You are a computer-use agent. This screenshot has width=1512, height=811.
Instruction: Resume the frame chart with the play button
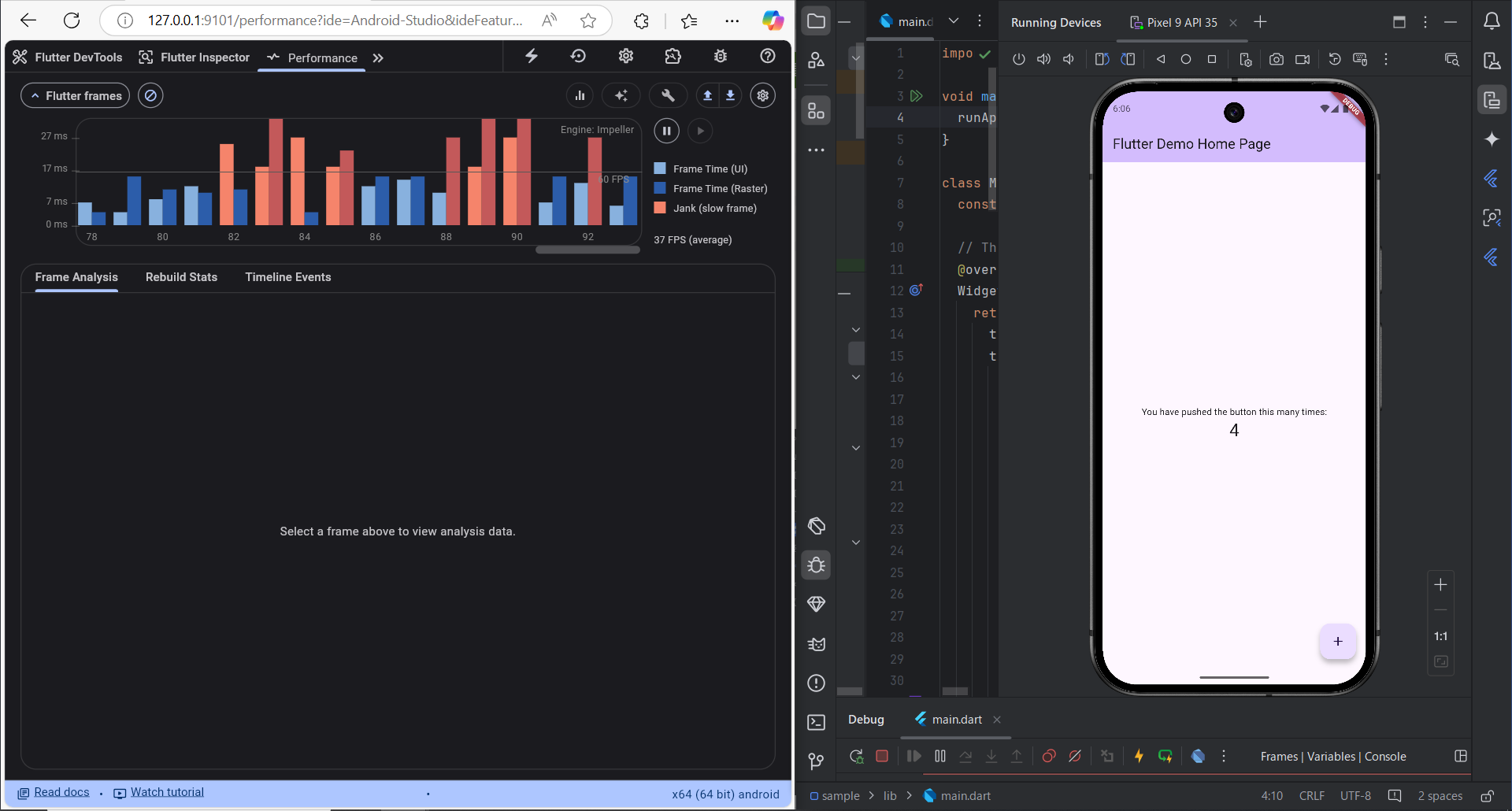[x=700, y=131]
